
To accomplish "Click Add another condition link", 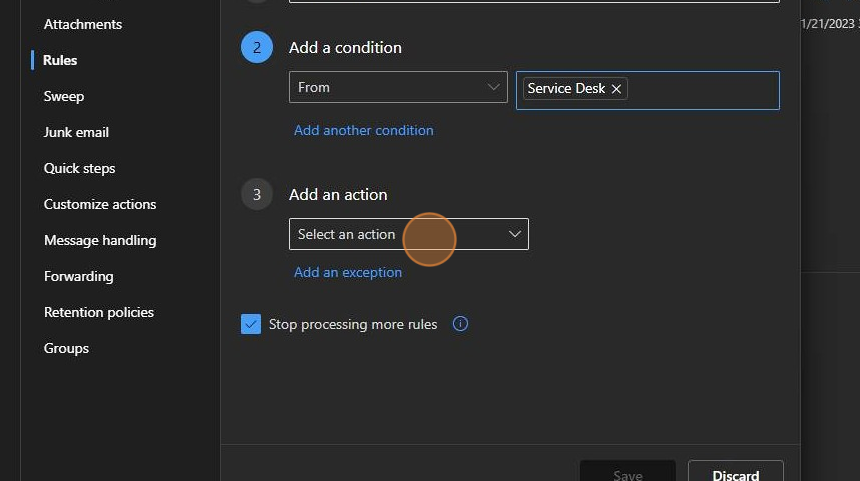I will (363, 130).
